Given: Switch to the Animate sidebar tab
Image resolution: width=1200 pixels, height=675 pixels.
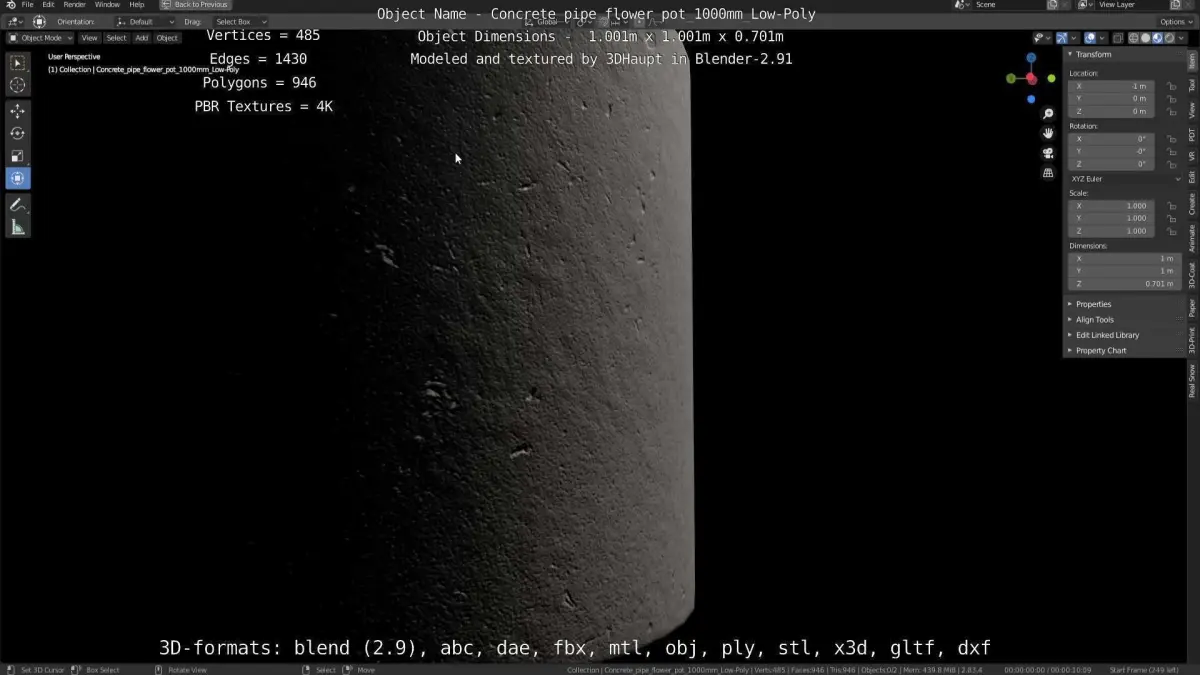Looking at the screenshot, I should pos(1192,238).
